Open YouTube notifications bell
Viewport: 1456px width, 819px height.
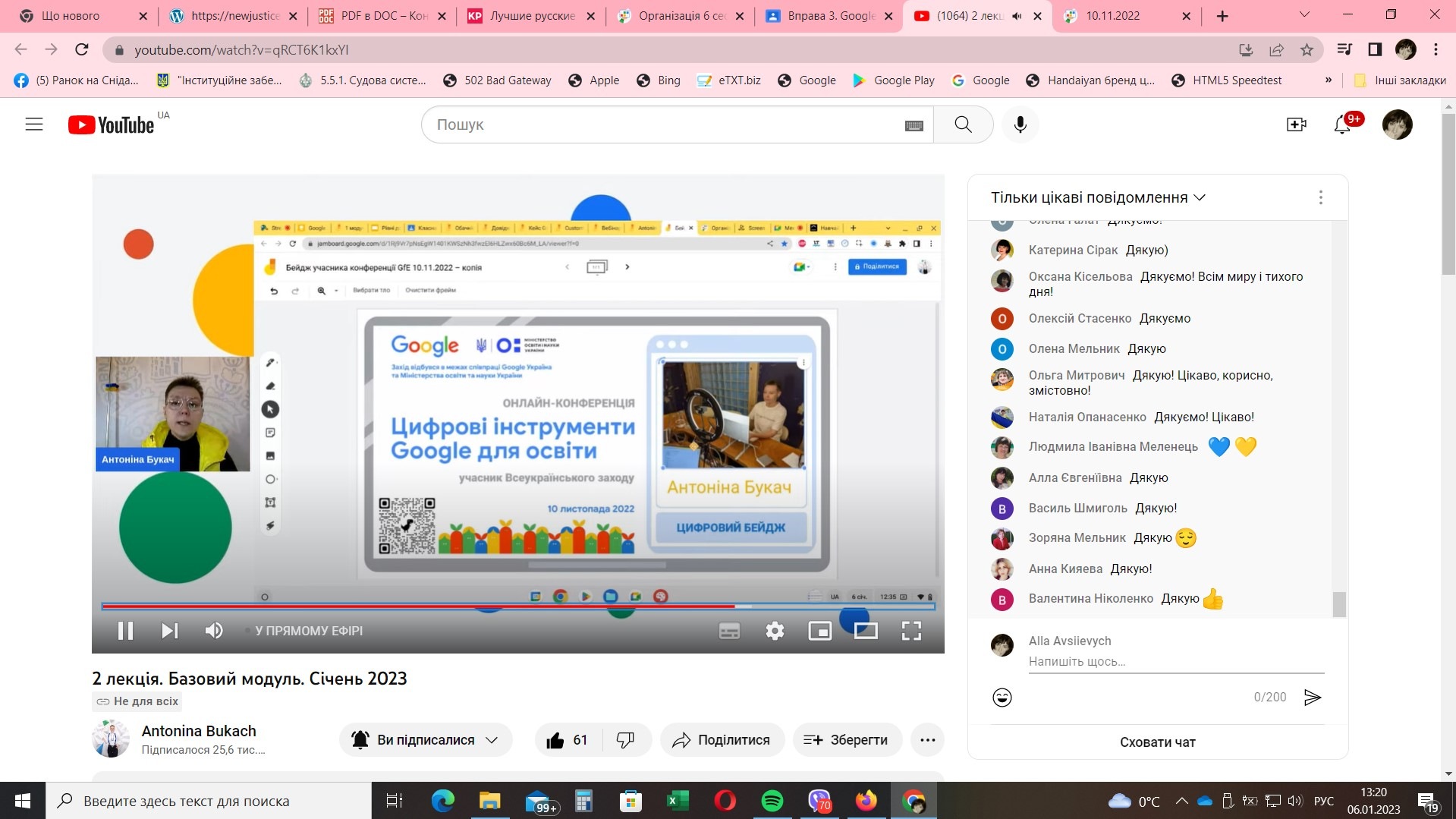tap(1342, 124)
